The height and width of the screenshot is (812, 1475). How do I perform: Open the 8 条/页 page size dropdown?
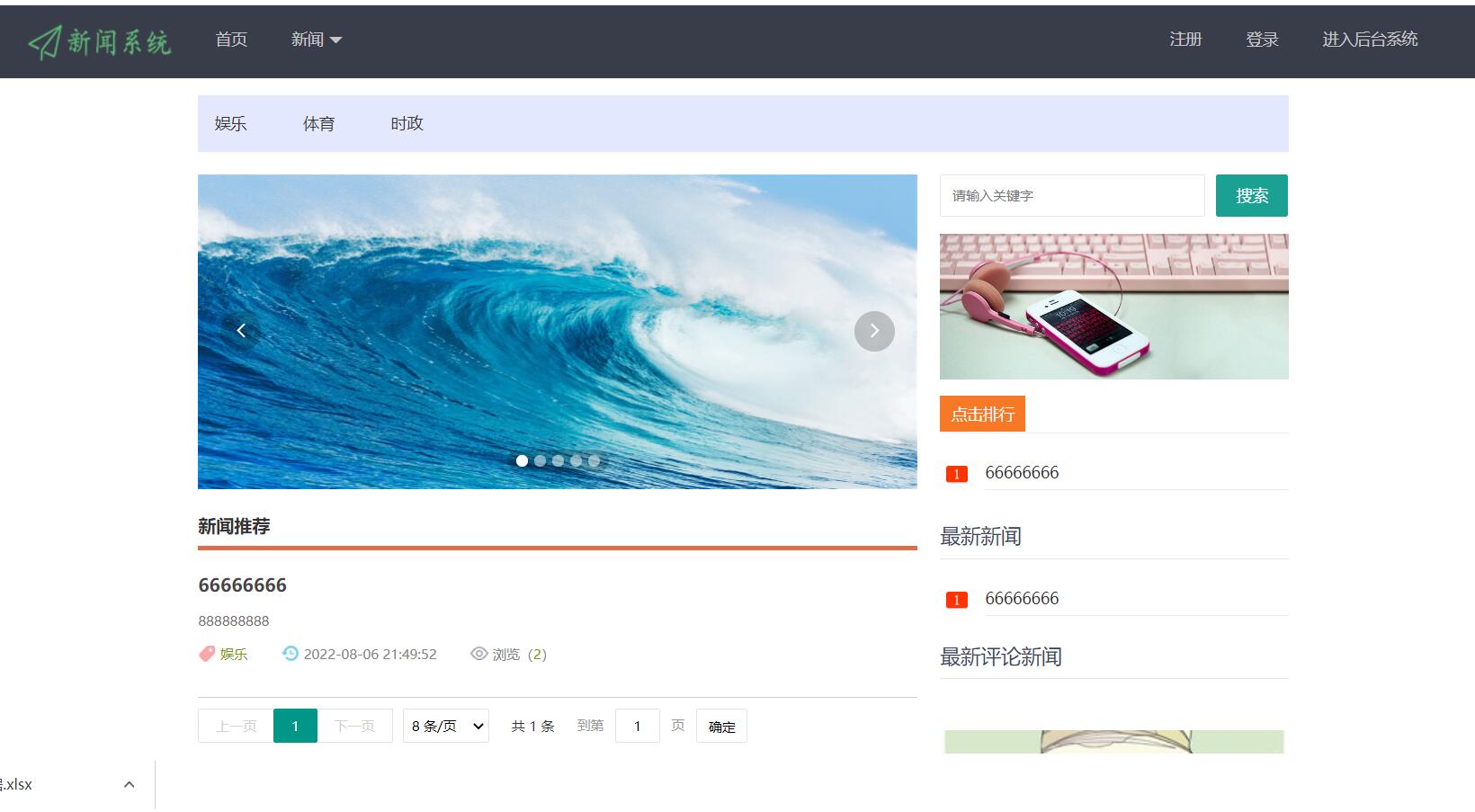(x=446, y=726)
